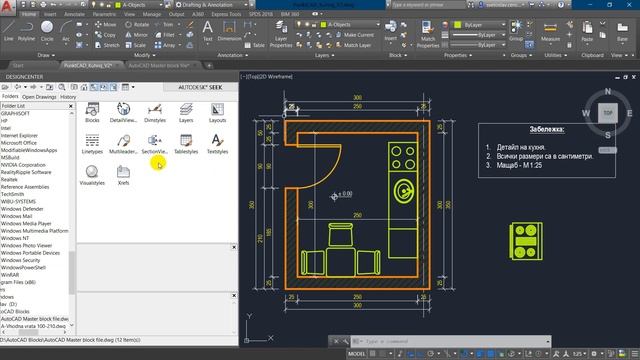The height and width of the screenshot is (360, 640).
Task: Click the keyword search field
Action: (428, 5)
